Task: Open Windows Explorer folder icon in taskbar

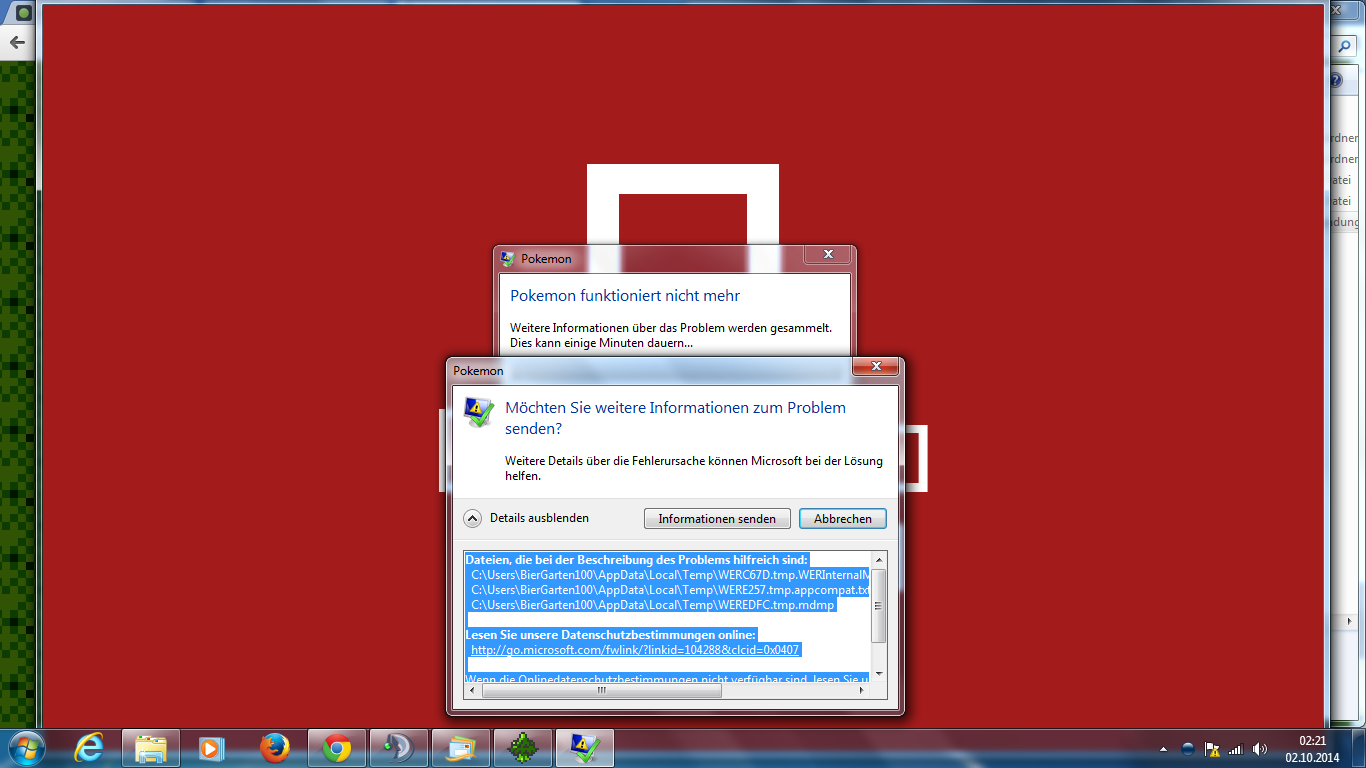Action: [x=151, y=748]
